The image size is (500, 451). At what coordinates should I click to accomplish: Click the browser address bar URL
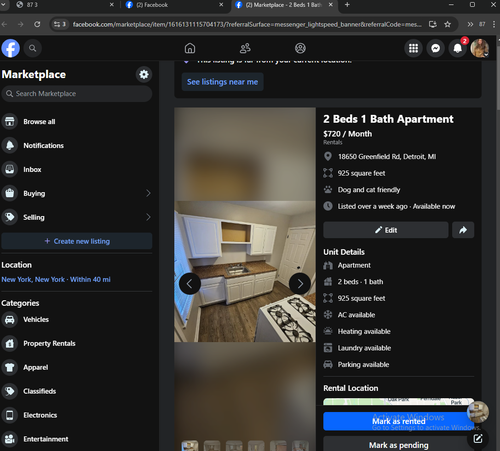click(x=247, y=24)
